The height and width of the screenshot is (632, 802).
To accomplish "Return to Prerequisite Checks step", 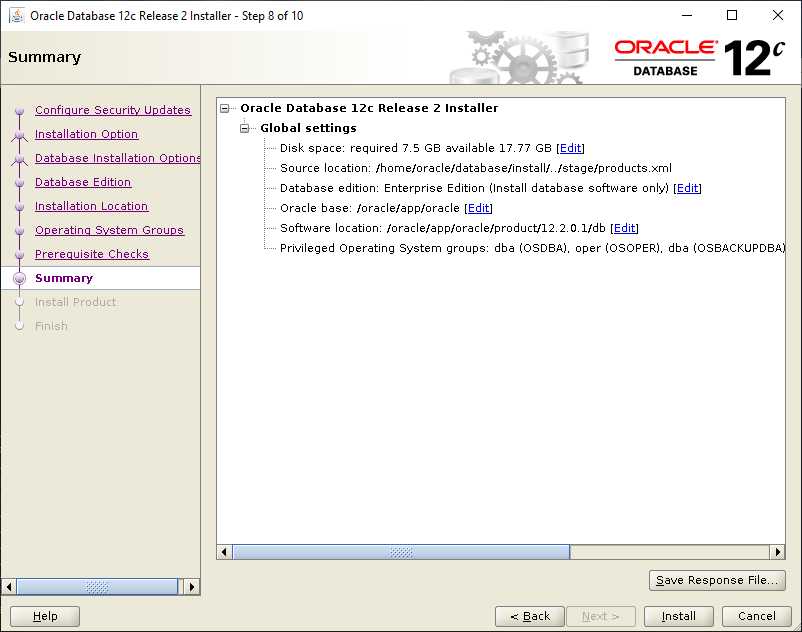I will coord(92,254).
